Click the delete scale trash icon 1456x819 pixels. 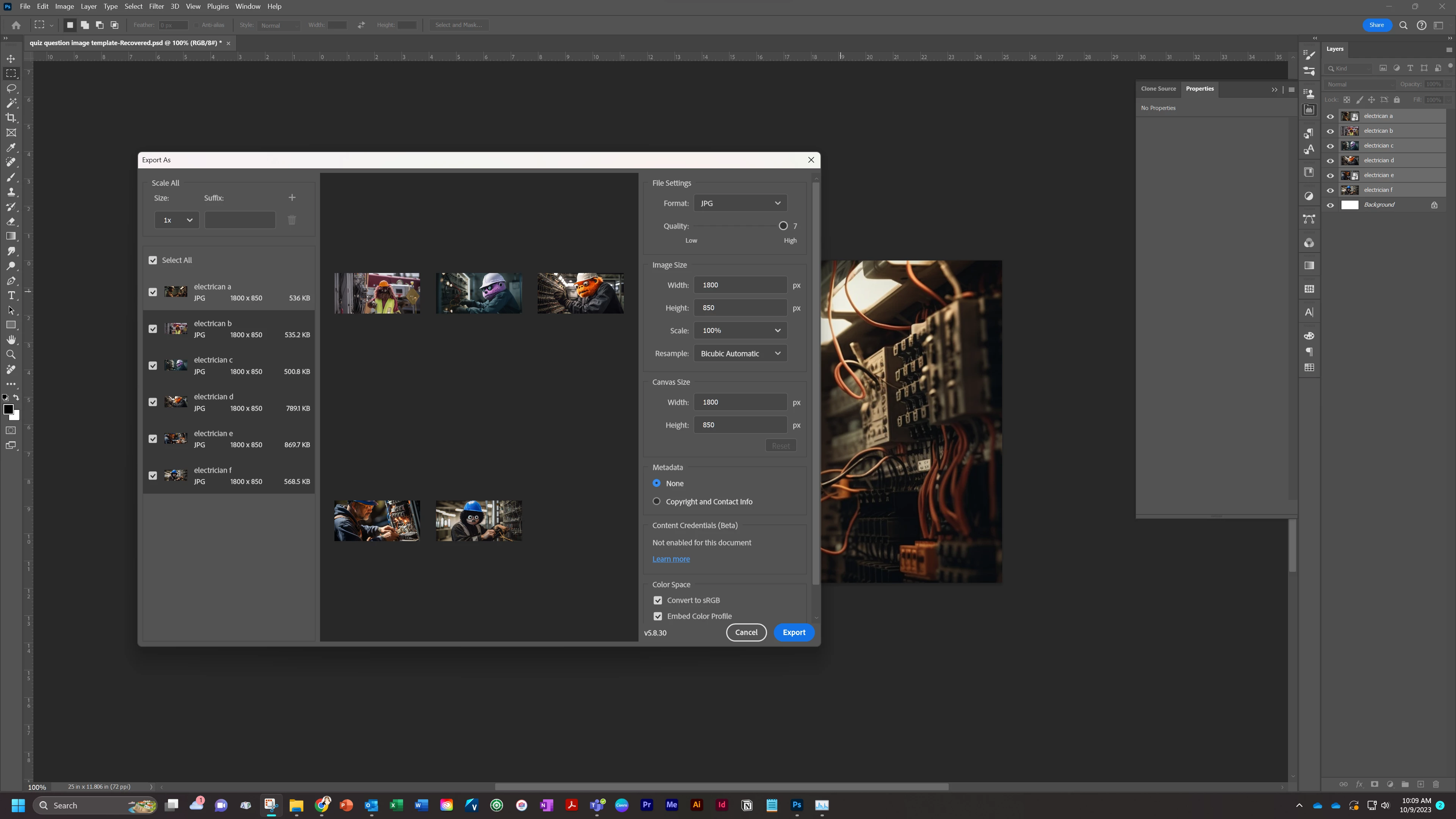[x=292, y=220]
